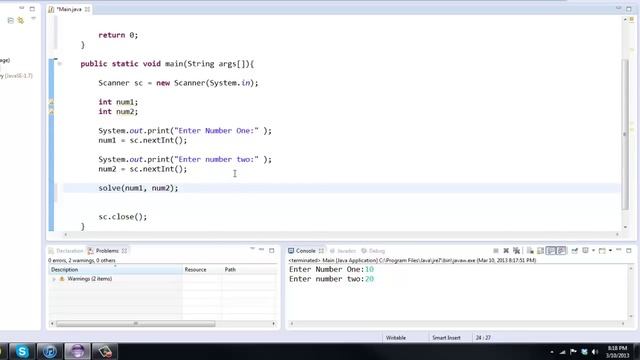Open the taskbar clock showing 8:18 PM

pyautogui.click(x=618, y=352)
